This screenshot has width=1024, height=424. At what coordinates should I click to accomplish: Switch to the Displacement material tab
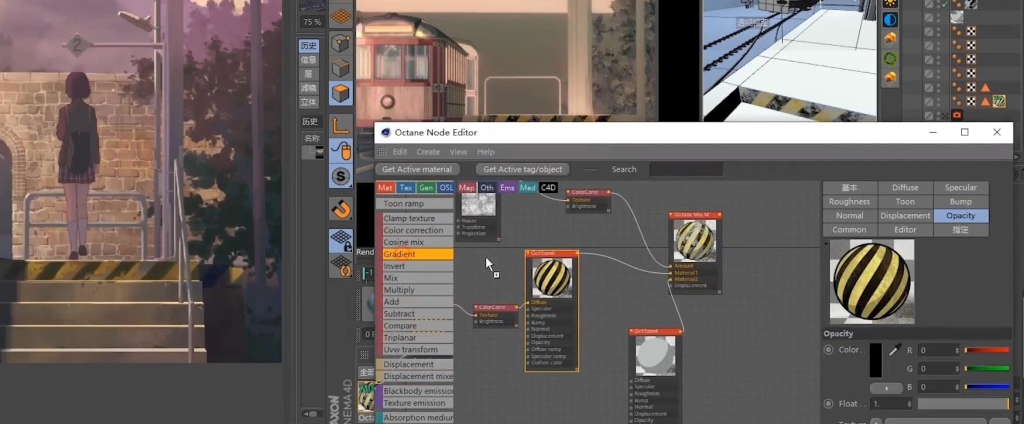tap(905, 216)
